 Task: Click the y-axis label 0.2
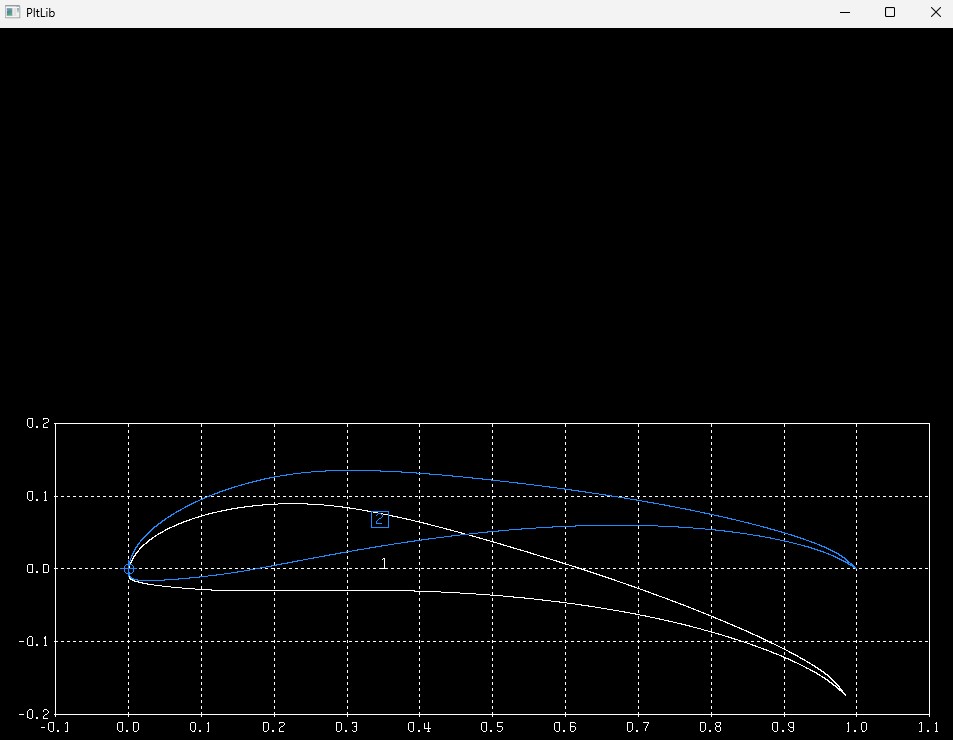click(38, 423)
